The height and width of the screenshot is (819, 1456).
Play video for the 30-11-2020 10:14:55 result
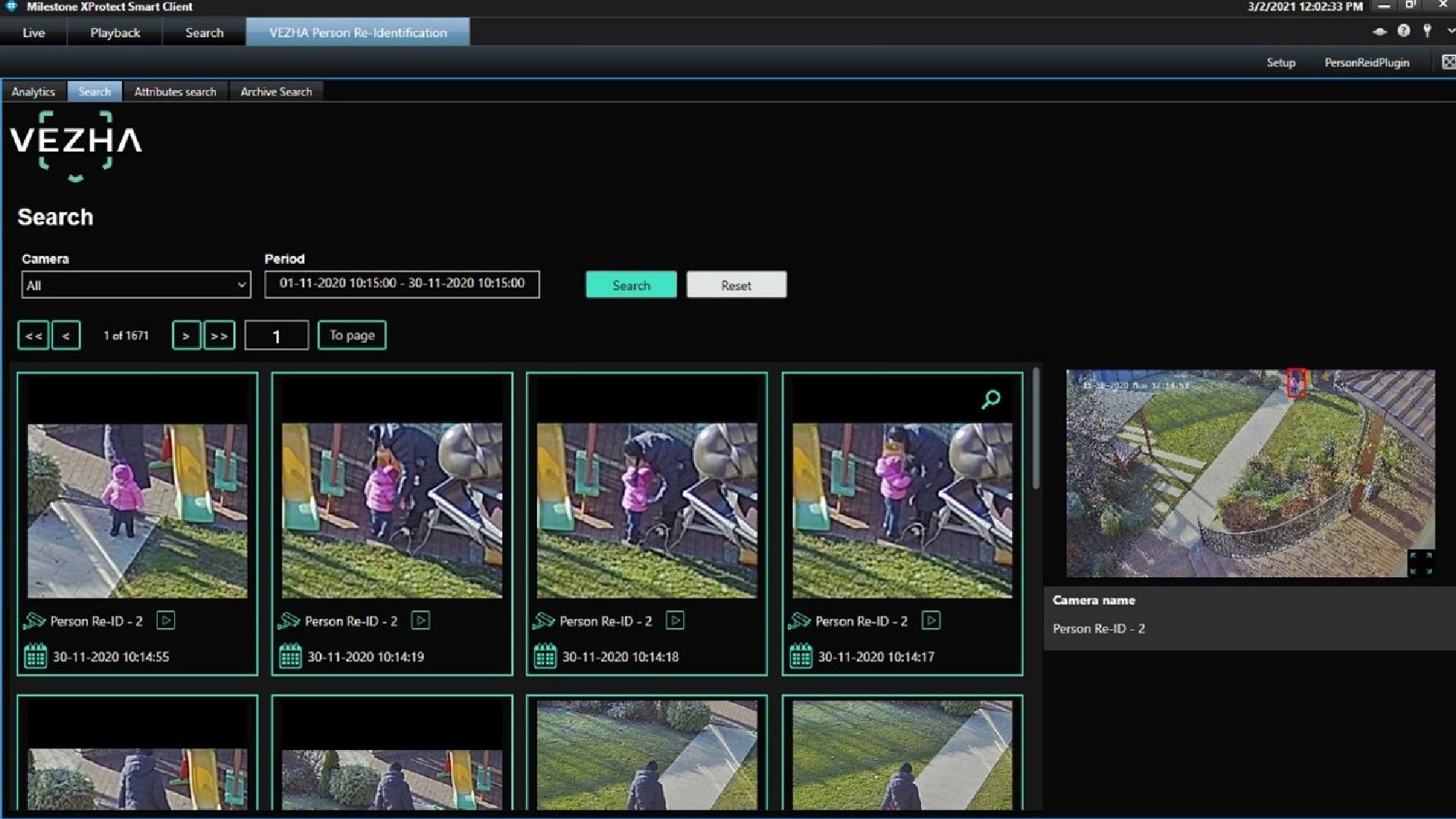coord(166,620)
